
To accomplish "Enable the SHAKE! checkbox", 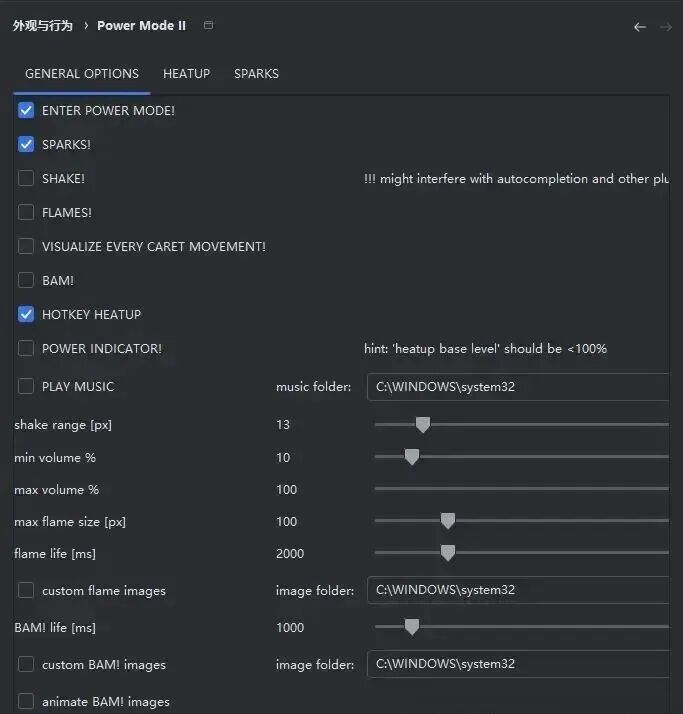I will 26,178.
